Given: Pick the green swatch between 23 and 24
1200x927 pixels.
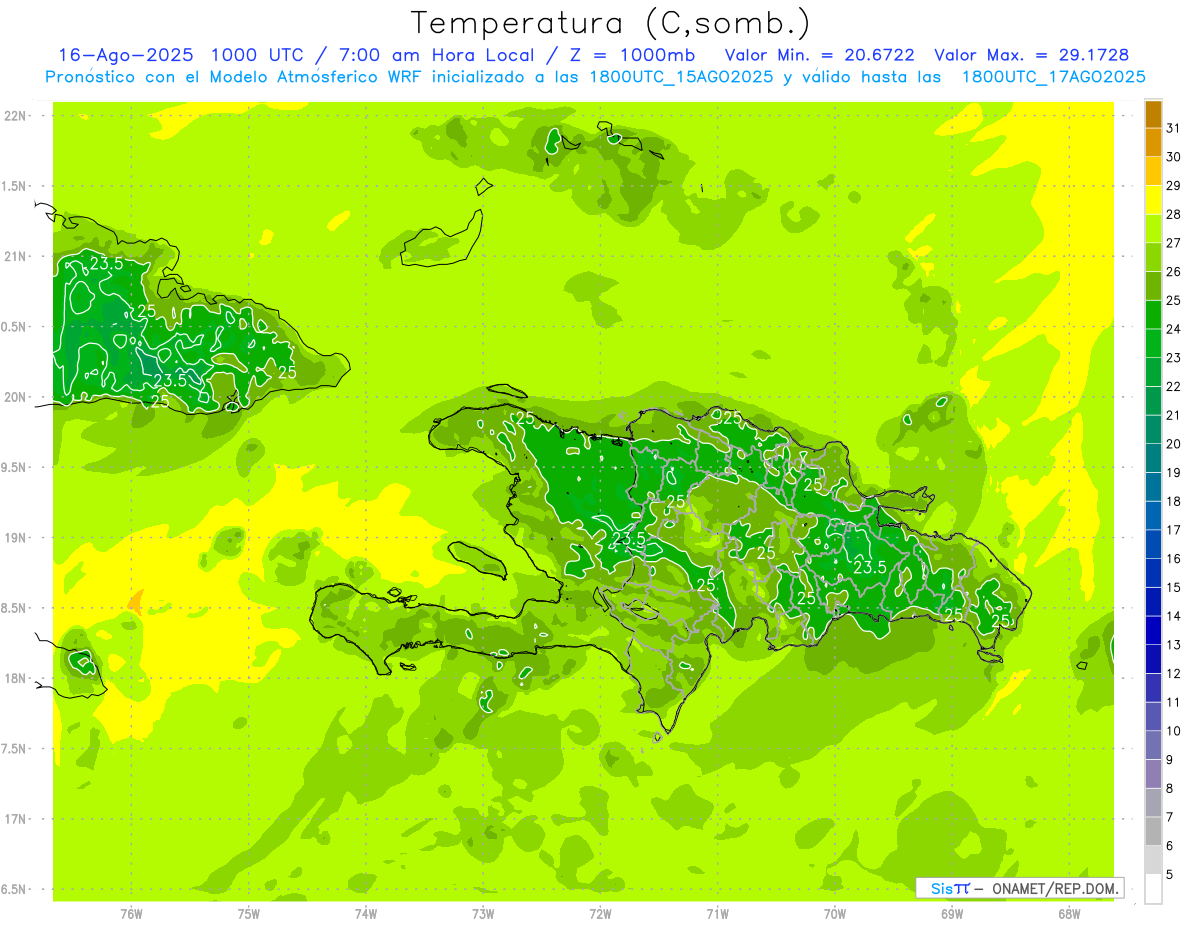Looking at the screenshot, I should pos(1153,343).
